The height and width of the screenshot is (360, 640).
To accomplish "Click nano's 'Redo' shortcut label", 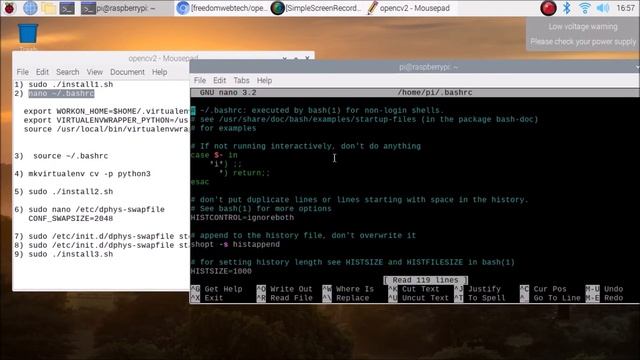I will [613, 298].
